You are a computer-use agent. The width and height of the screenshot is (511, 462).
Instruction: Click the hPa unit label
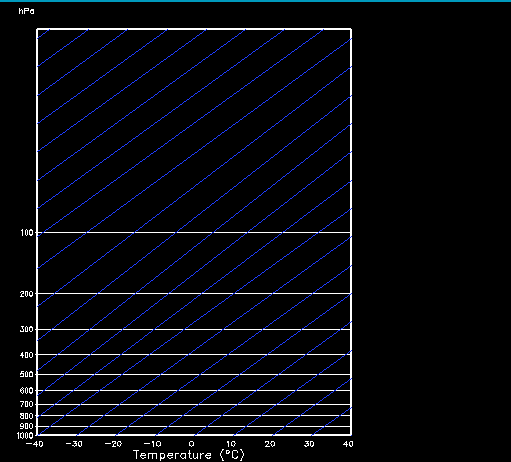click(x=26, y=11)
